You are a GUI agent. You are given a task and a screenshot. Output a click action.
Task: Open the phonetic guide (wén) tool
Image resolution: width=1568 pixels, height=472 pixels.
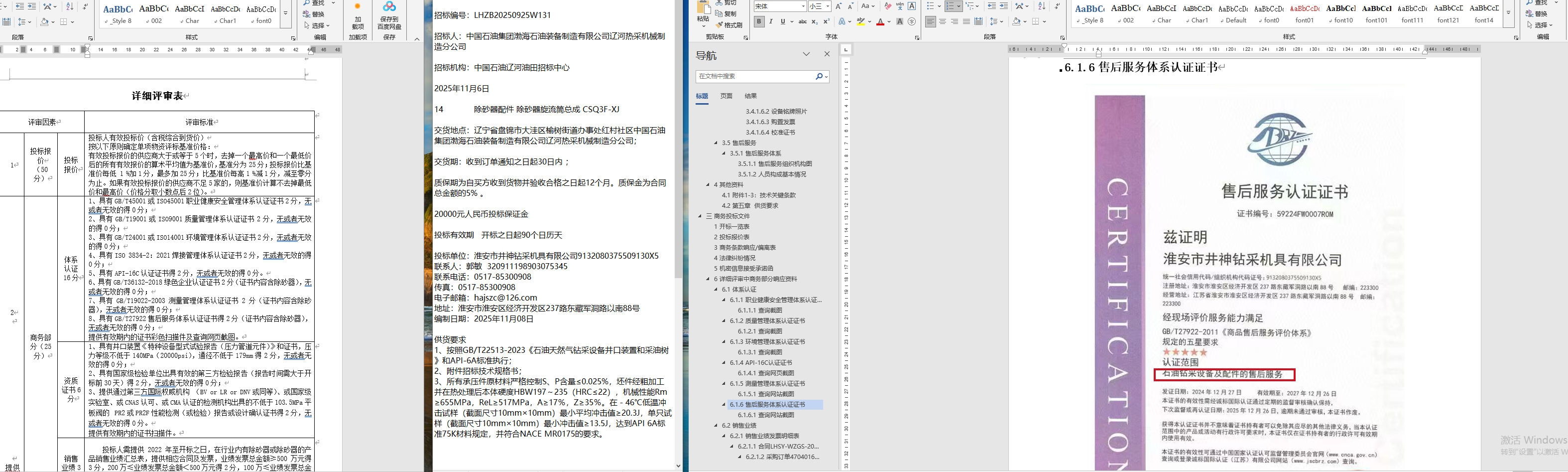click(900, 6)
